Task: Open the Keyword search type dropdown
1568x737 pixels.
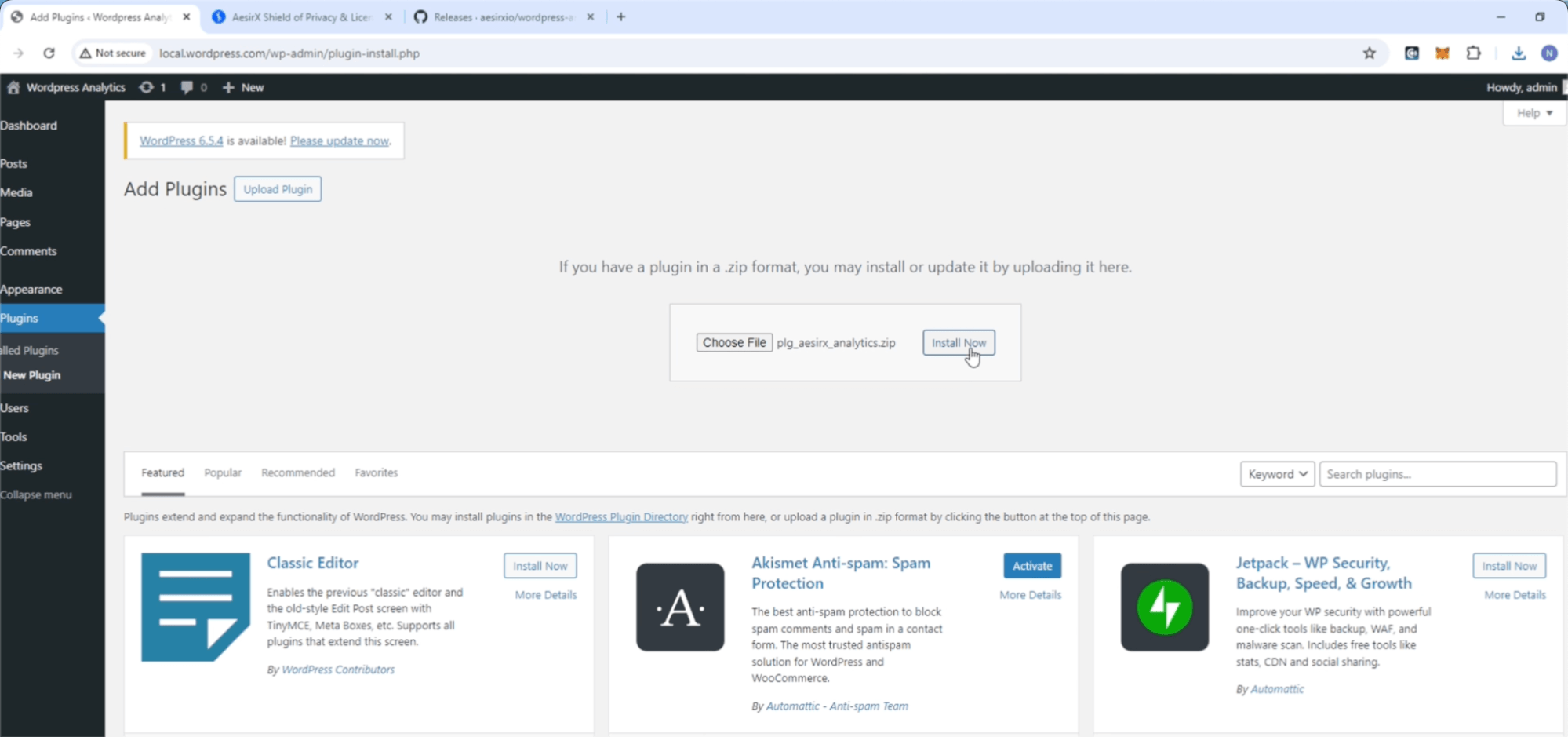Action: (1277, 474)
